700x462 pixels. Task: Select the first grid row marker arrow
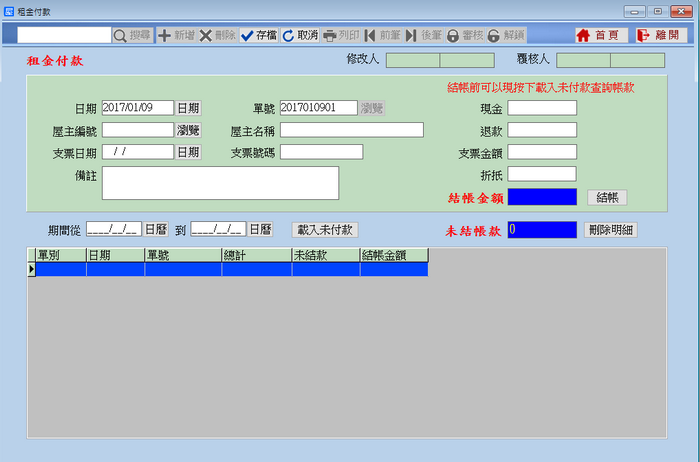(x=31, y=269)
